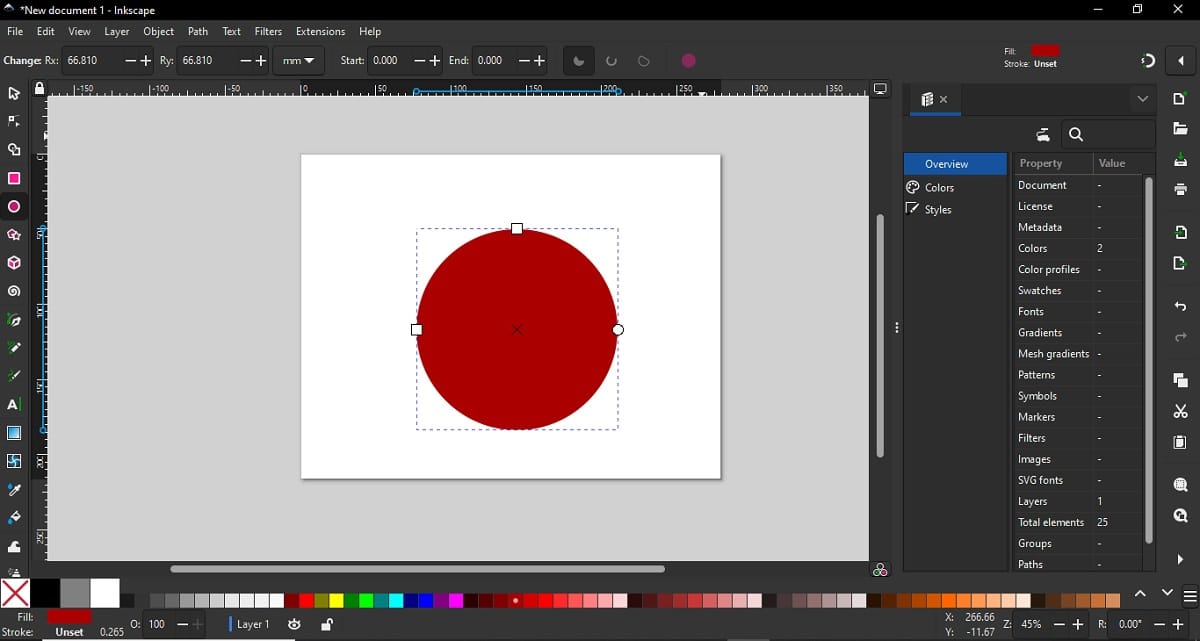Toggle the chord mode for the ellipse

[643, 61]
